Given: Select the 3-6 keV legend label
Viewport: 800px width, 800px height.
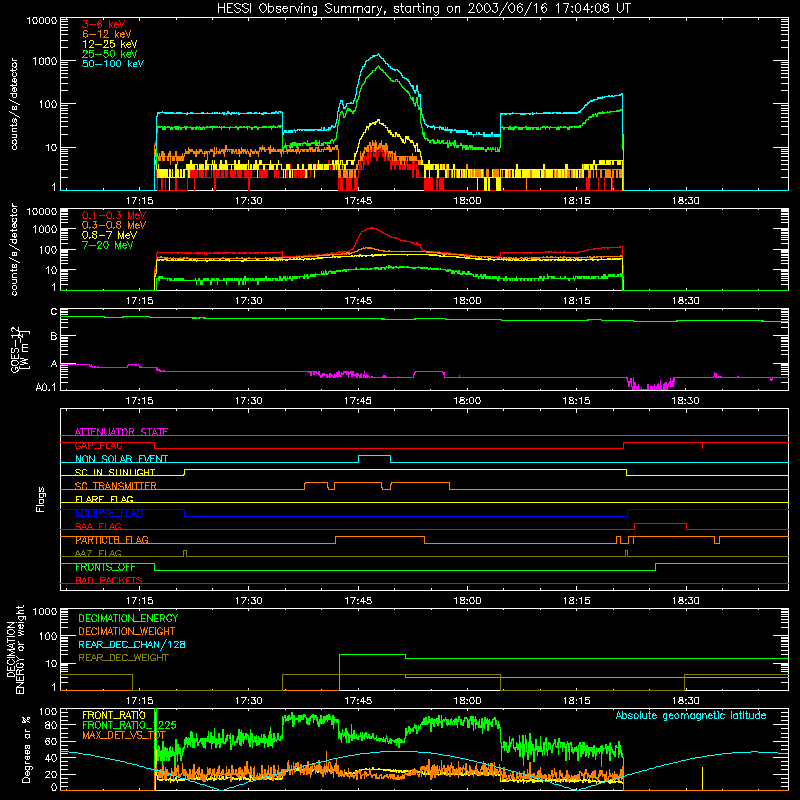Looking at the screenshot, I should (104, 24).
